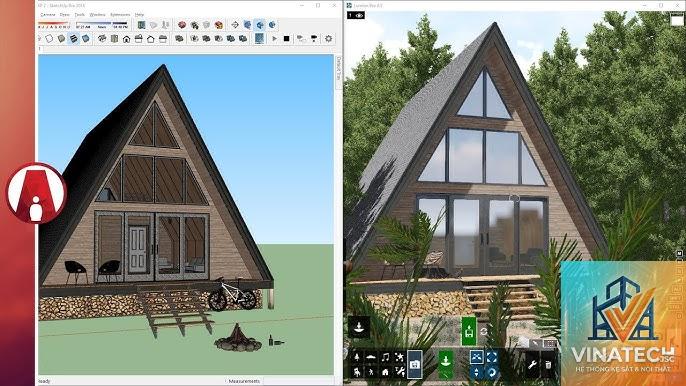Select Lumion Imported Models category
The height and width of the screenshot is (386, 686).
coord(415,364)
